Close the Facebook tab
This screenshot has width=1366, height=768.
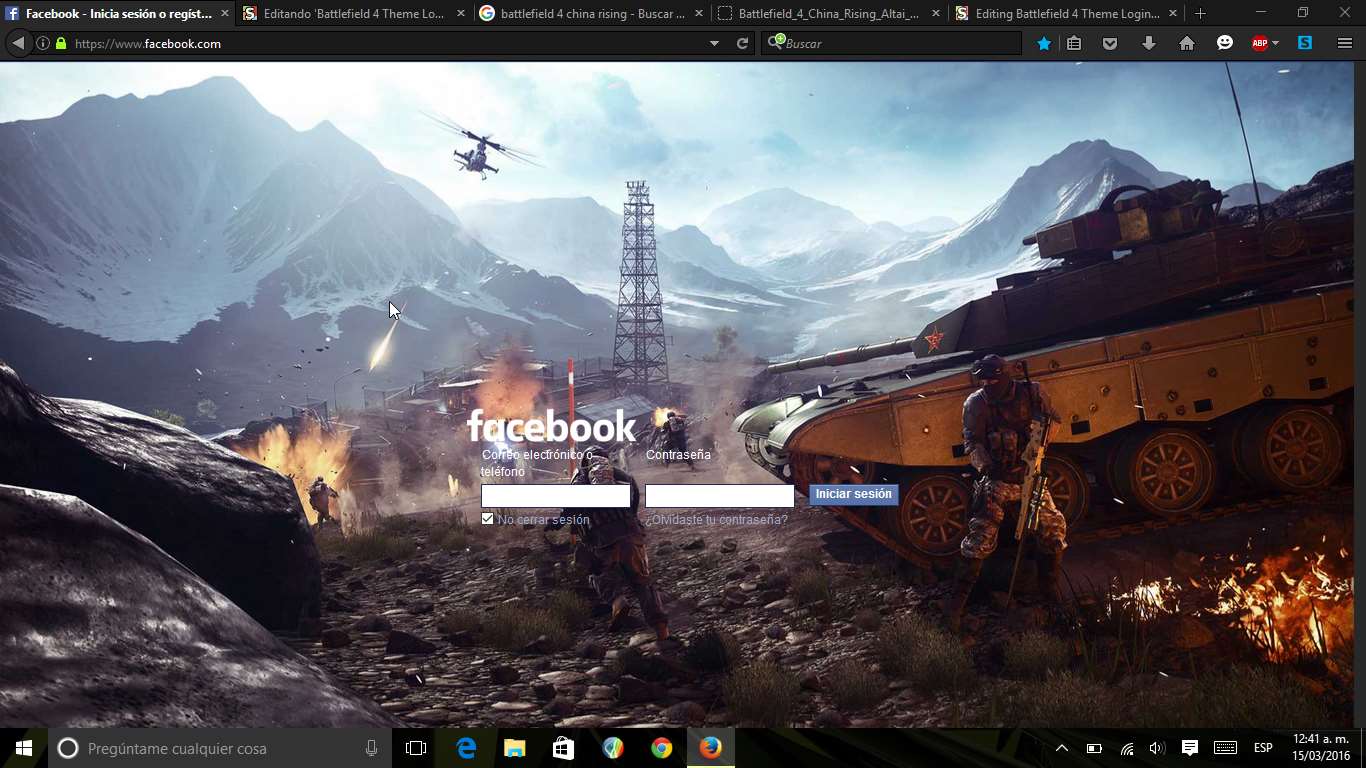[x=225, y=14]
